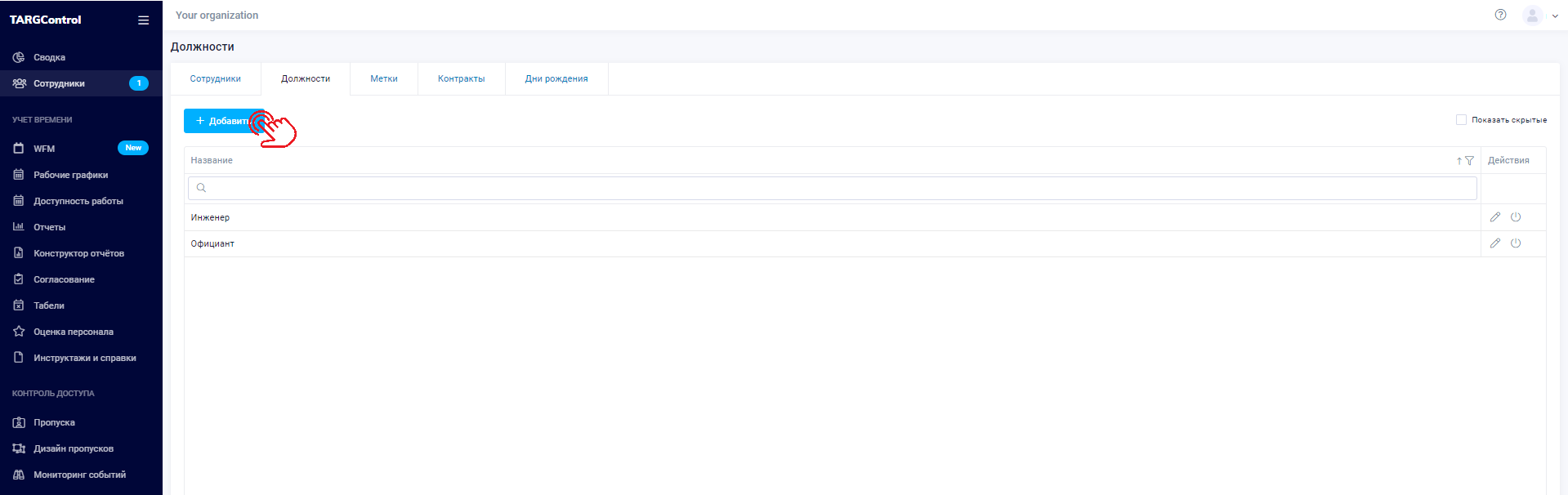Click the Пропуска badge icon
Image resolution: width=1568 pixels, height=495 pixels.
tap(19, 422)
